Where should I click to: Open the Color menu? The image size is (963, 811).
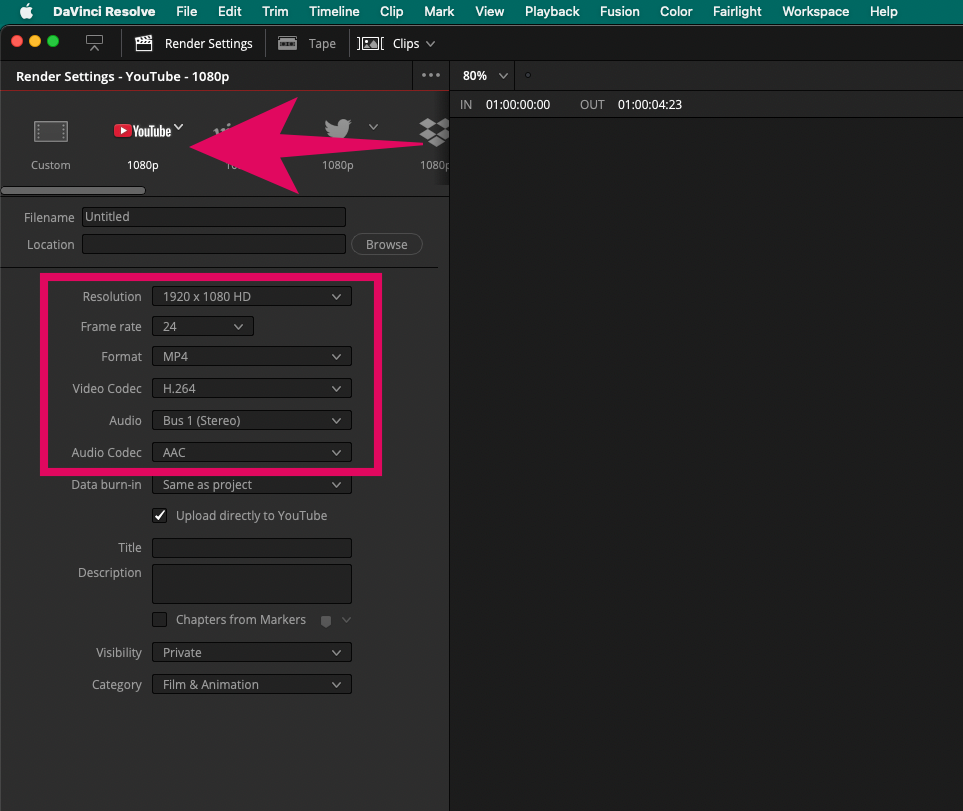point(676,12)
